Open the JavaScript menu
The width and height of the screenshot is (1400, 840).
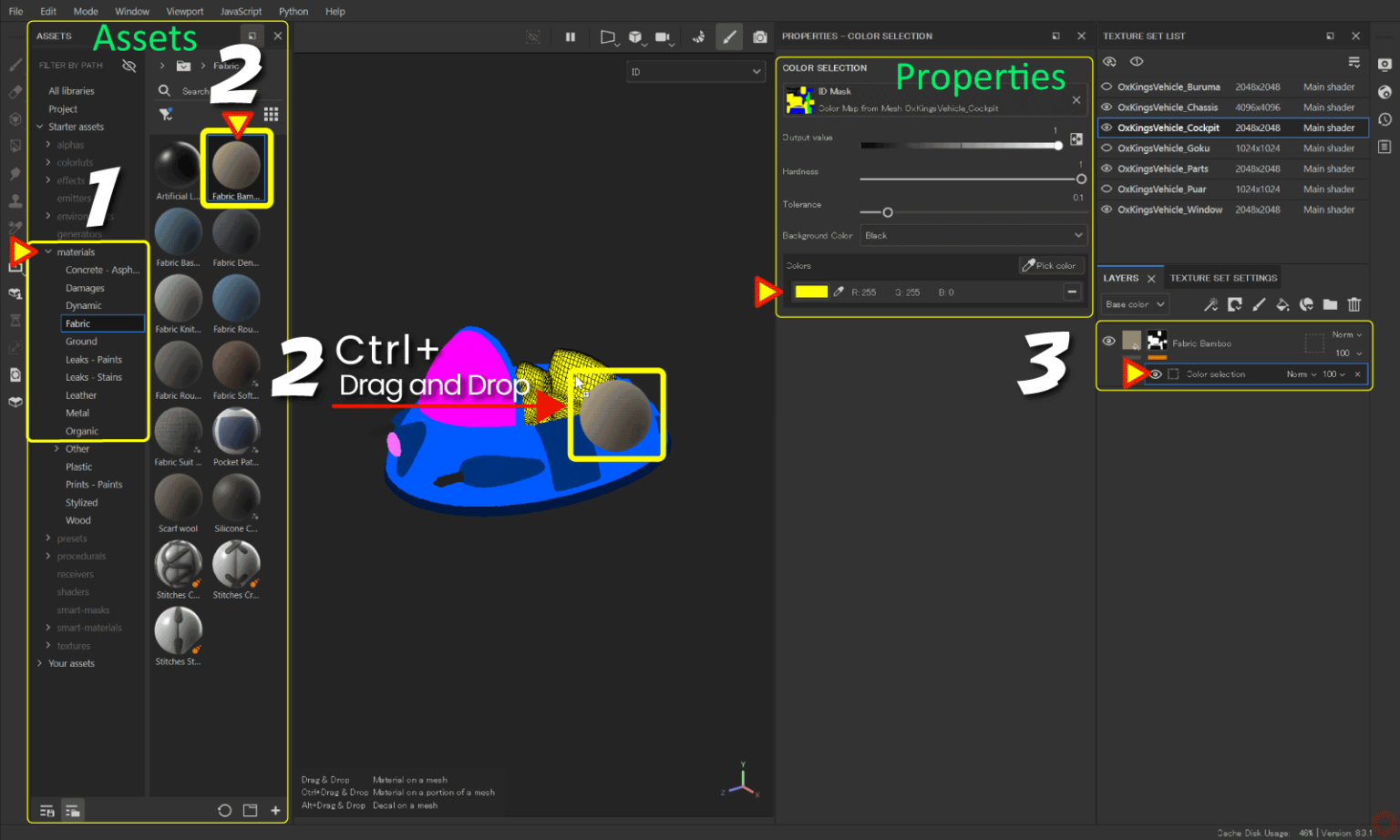coord(241,11)
